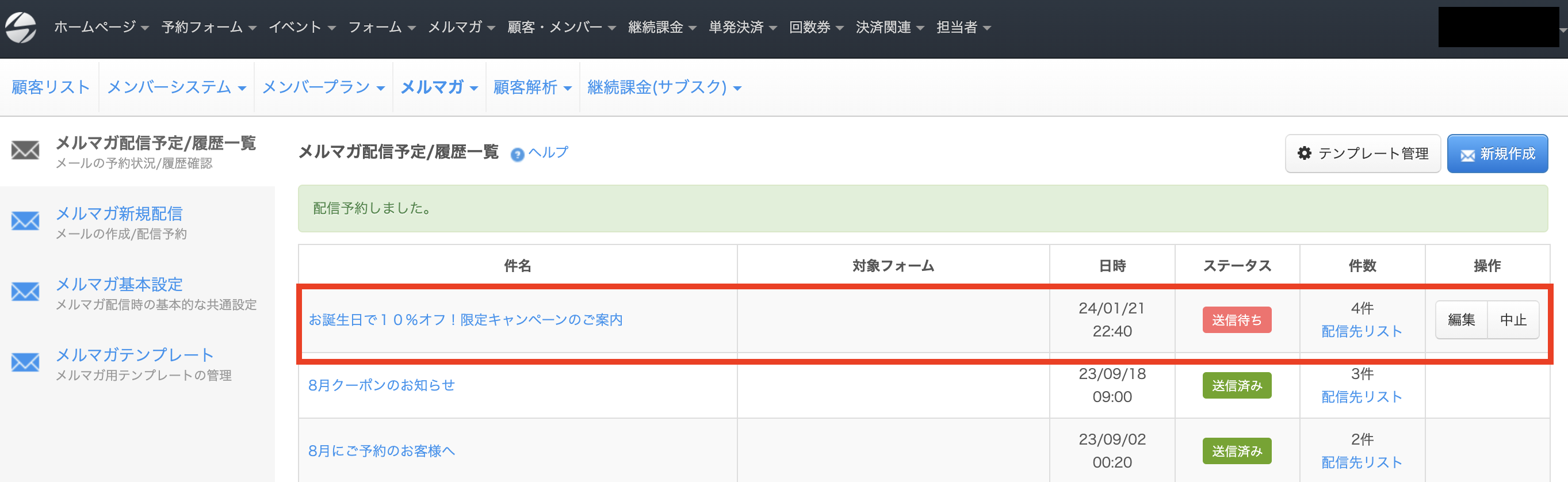Expand 継続課金(サブスク) dropdown in sub navigation
The image size is (1568, 482).
663,87
